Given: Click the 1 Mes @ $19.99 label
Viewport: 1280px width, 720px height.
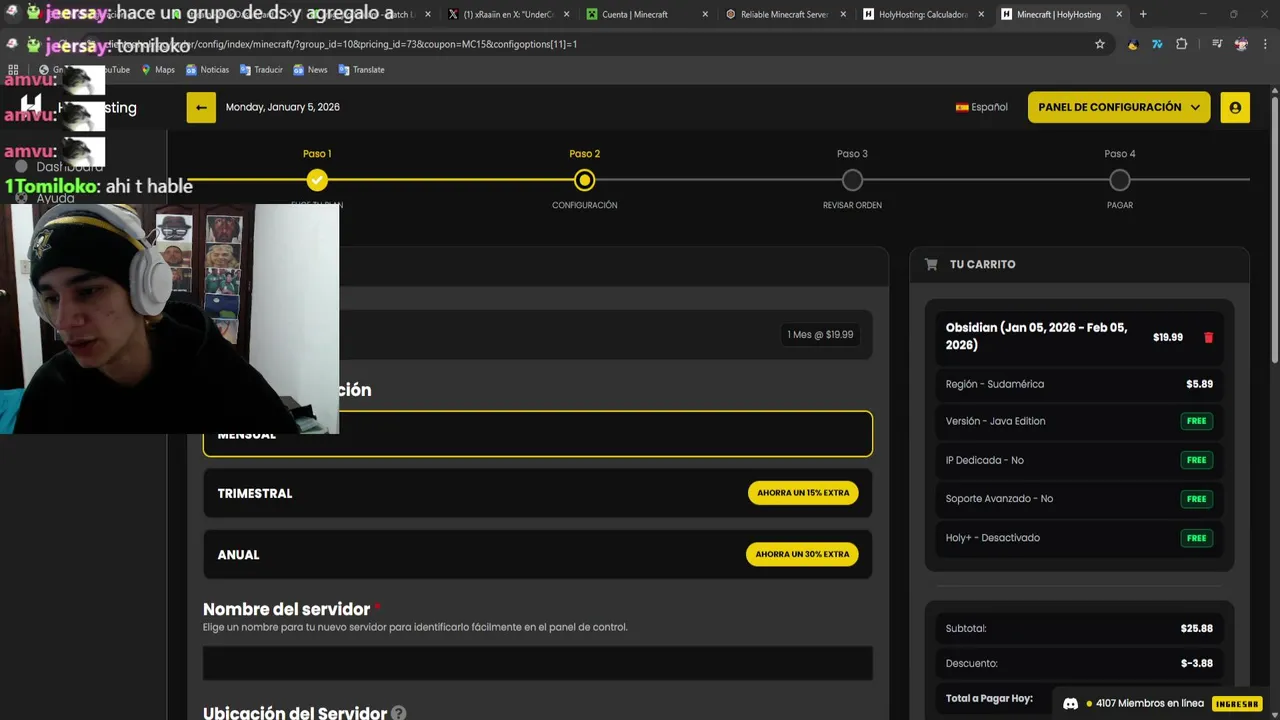Looking at the screenshot, I should point(820,335).
